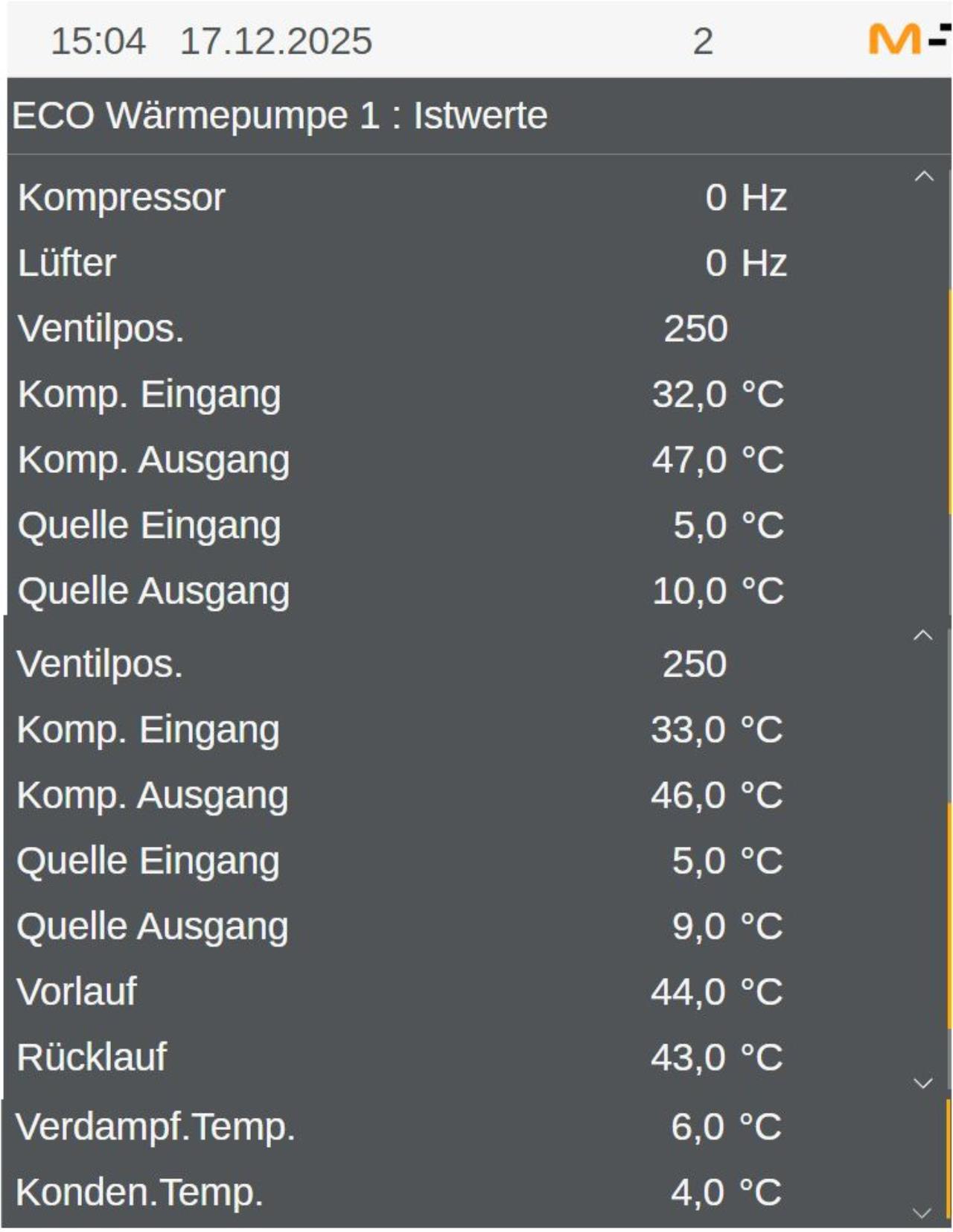953x1232 pixels.
Task: Click the up chevron of the top list
Action: pos(925,176)
